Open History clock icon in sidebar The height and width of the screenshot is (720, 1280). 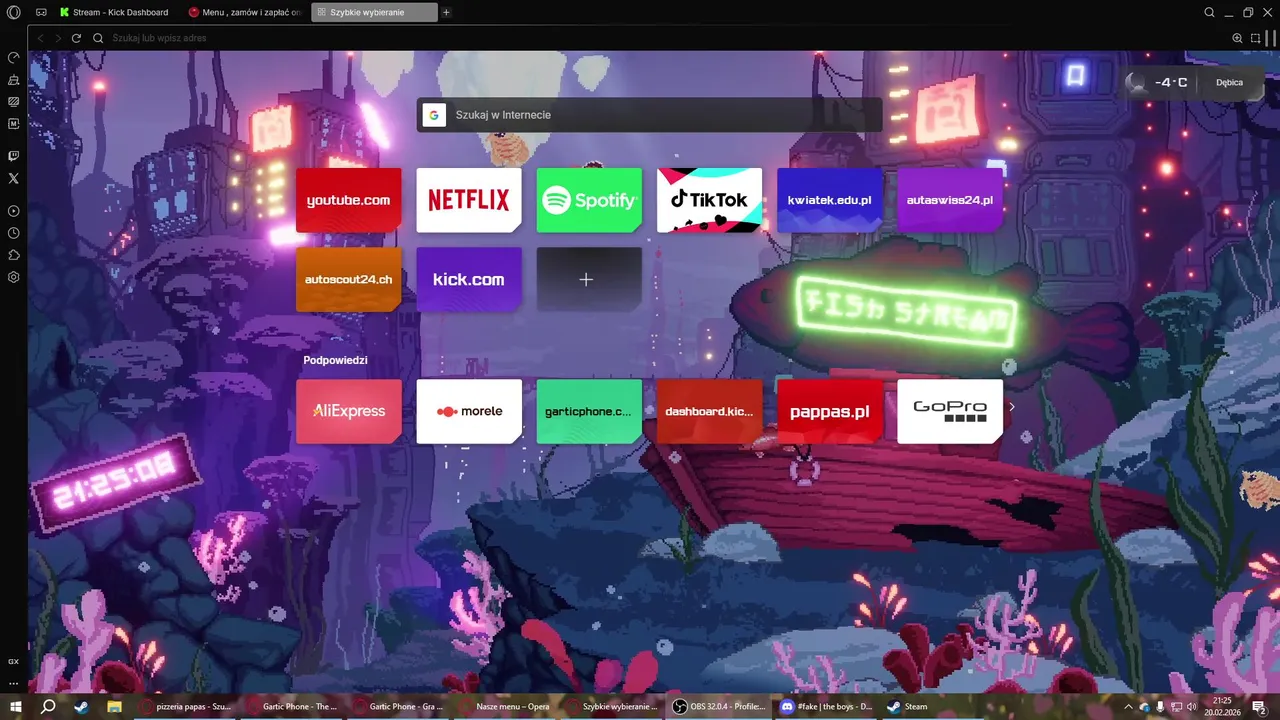[x=13, y=233]
